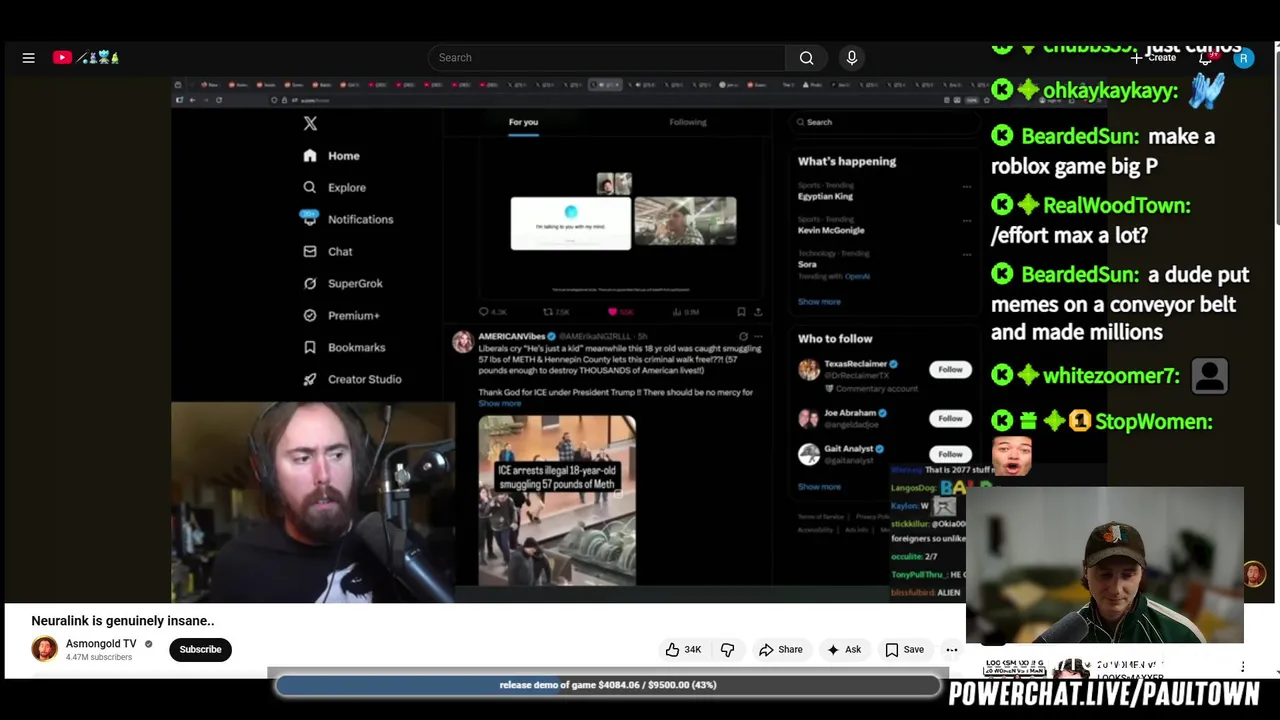The image size is (1280, 720).
Task: Click the 'Neuralink is genuinely insane..' title
Action: (x=123, y=621)
